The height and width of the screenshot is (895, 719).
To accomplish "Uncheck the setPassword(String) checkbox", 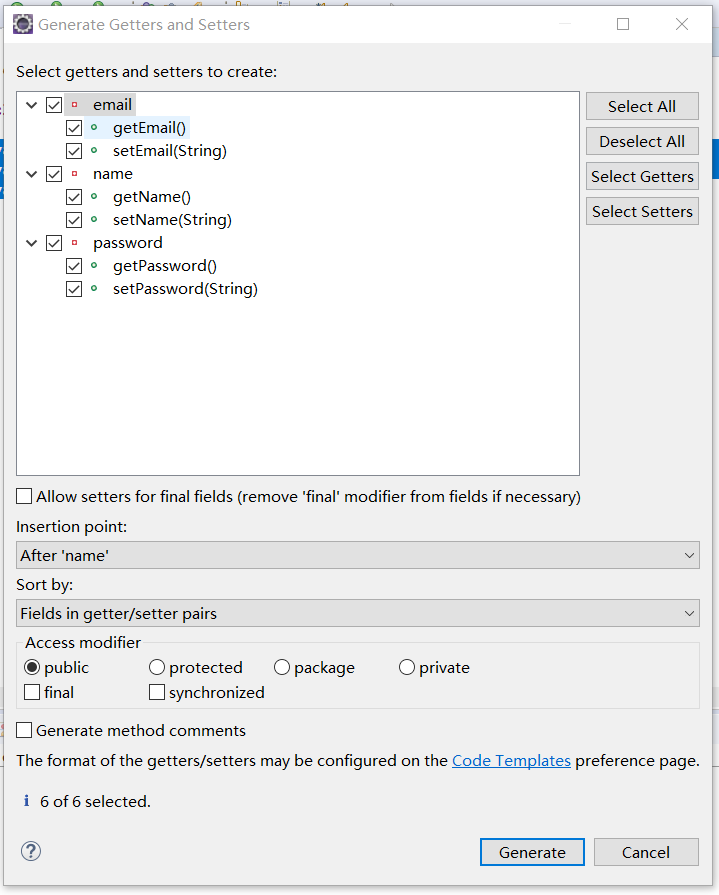I will [74, 288].
